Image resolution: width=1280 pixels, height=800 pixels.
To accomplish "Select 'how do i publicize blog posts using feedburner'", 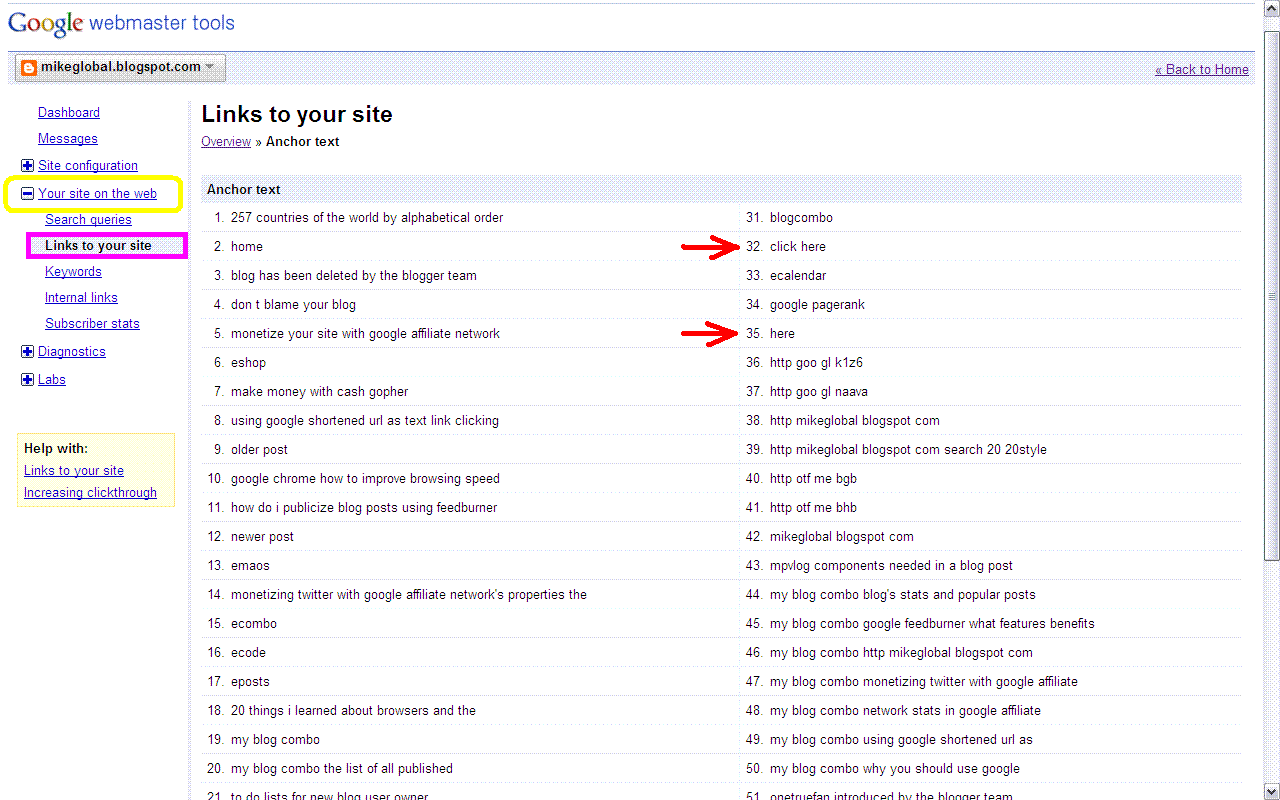I will [364, 508].
